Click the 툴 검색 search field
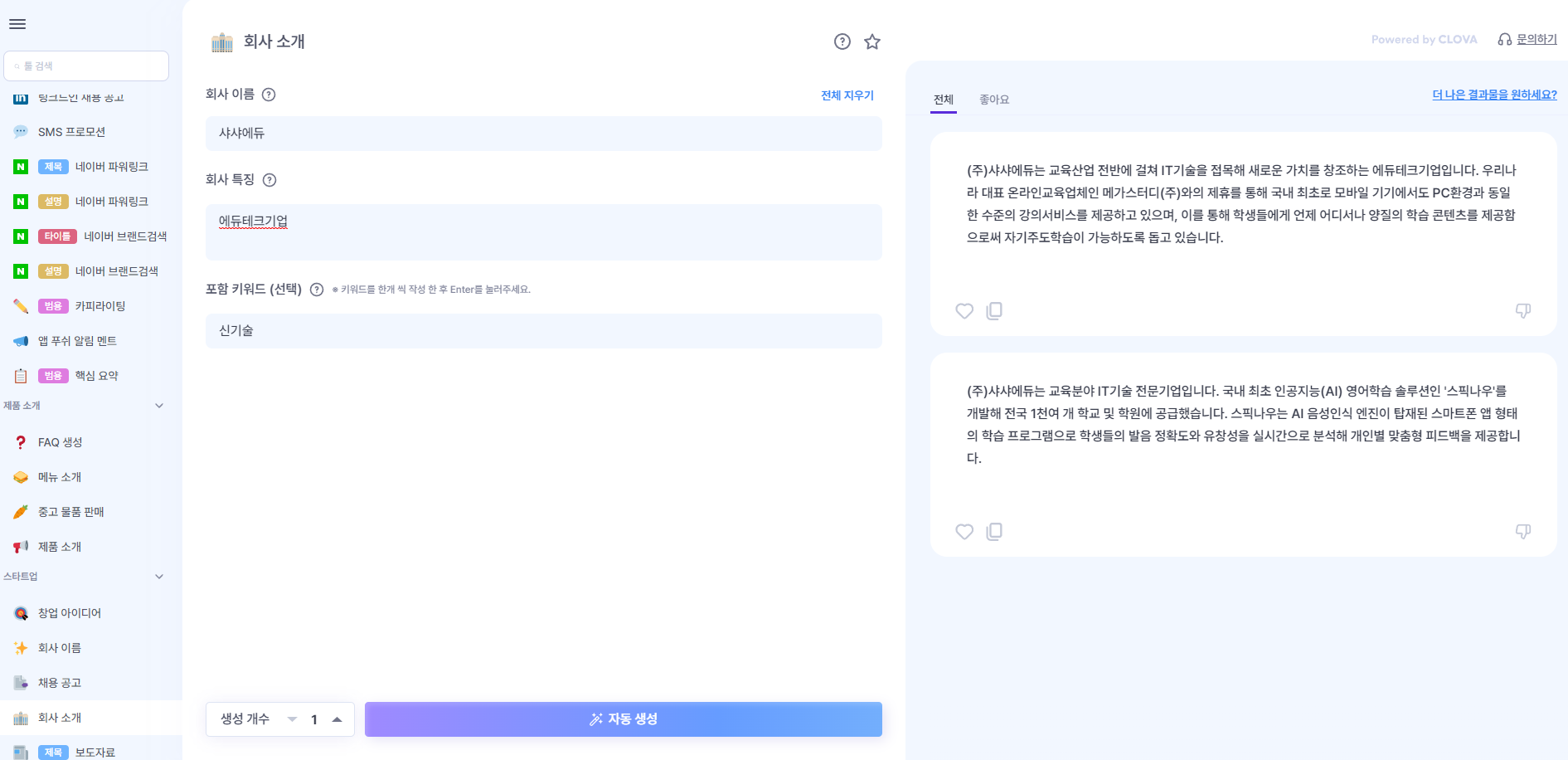Screen dimensions: 1568x760 (86, 66)
